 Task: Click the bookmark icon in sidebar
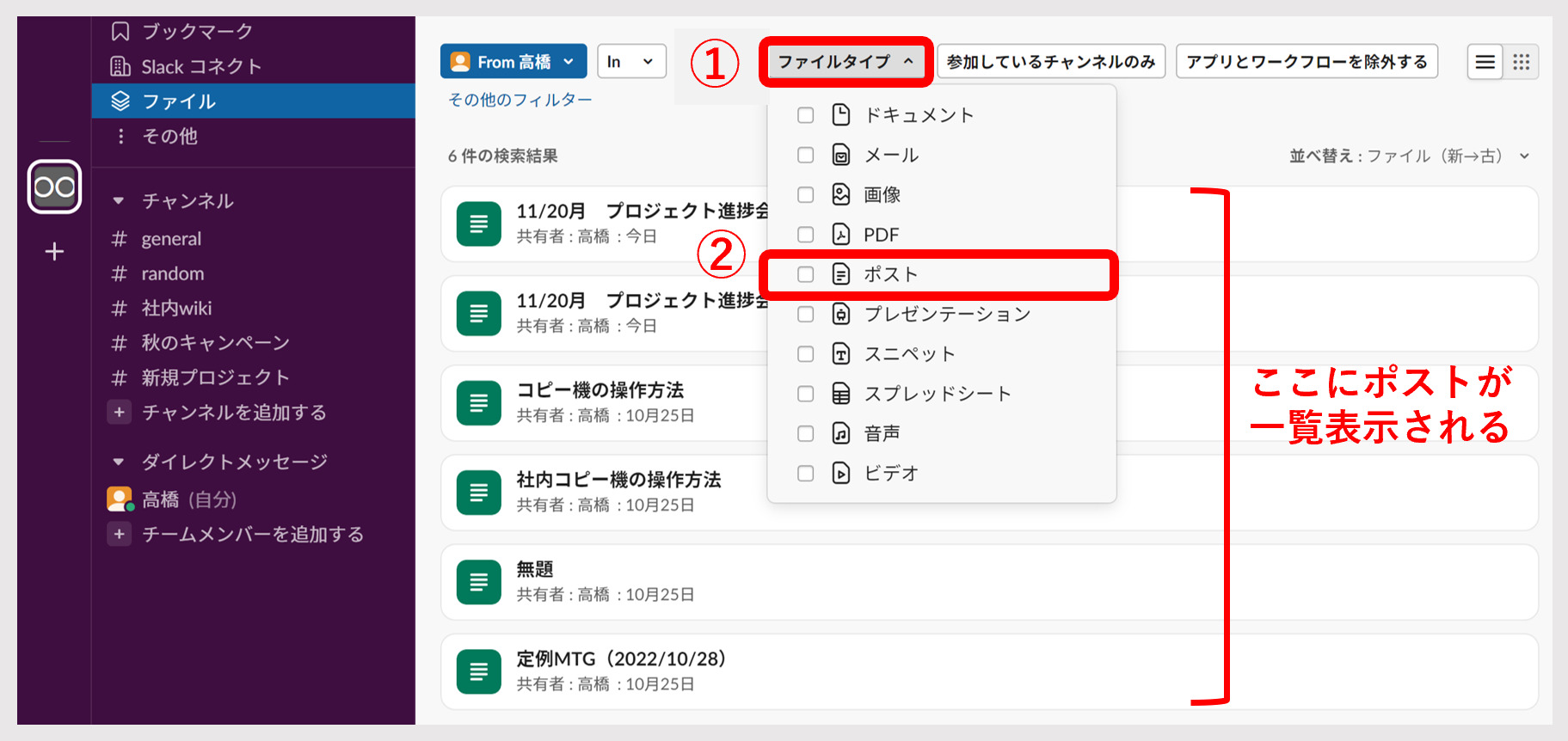click(x=120, y=32)
